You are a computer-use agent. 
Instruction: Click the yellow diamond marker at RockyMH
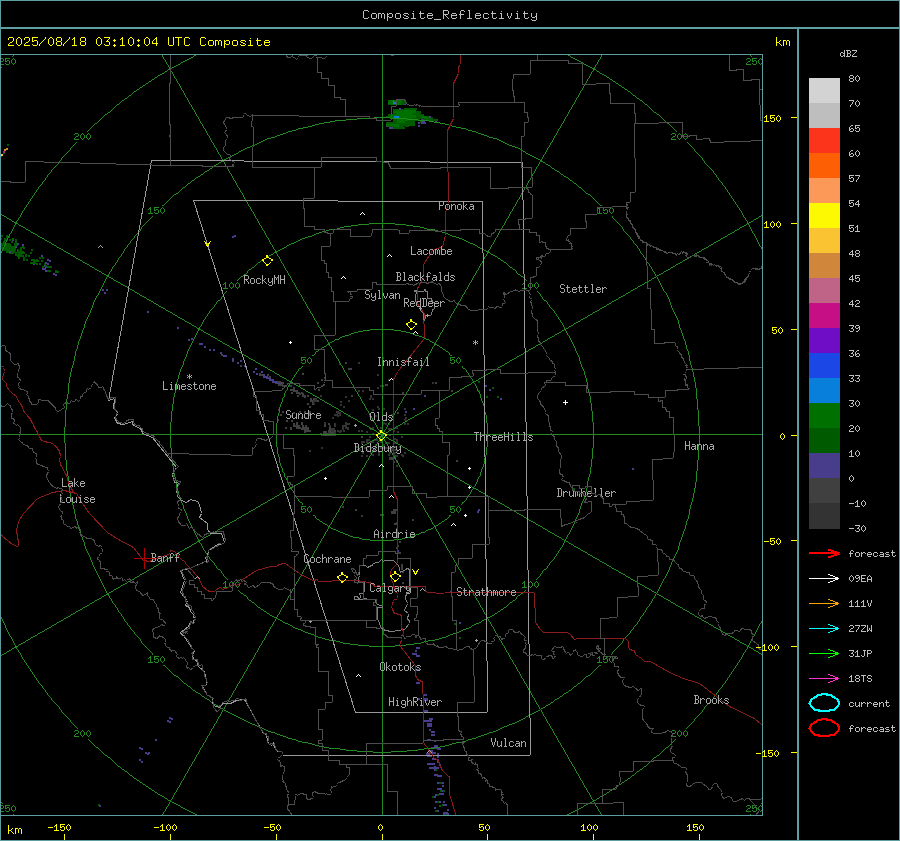pos(267,261)
